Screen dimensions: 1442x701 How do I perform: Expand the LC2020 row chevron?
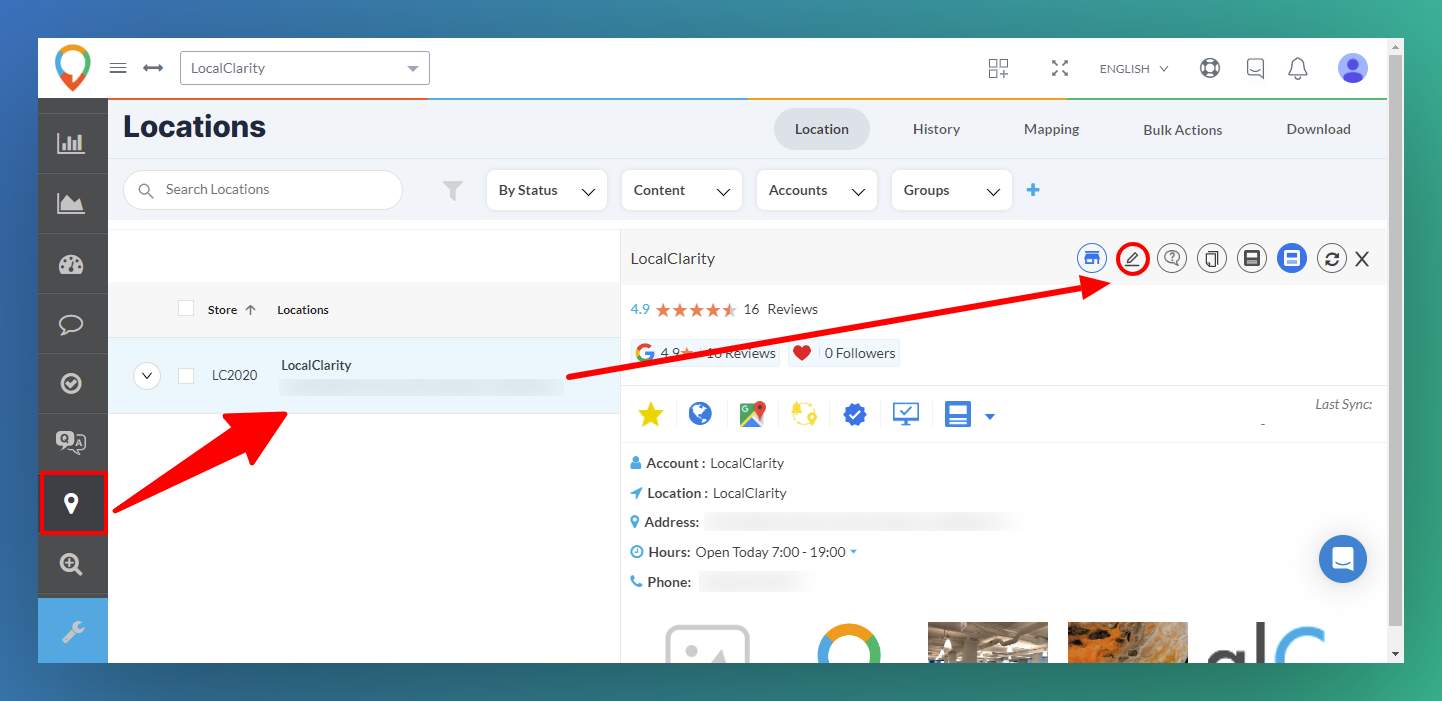(x=147, y=376)
